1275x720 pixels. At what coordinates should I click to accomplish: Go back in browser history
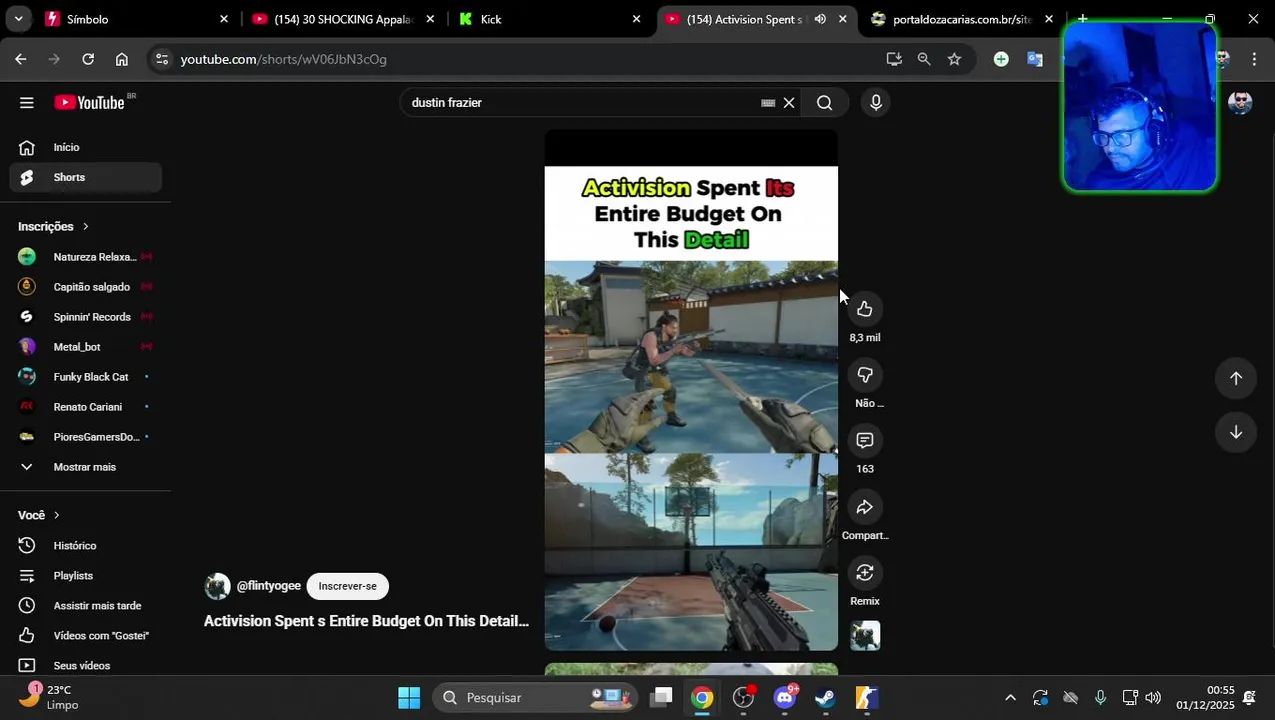(x=21, y=59)
